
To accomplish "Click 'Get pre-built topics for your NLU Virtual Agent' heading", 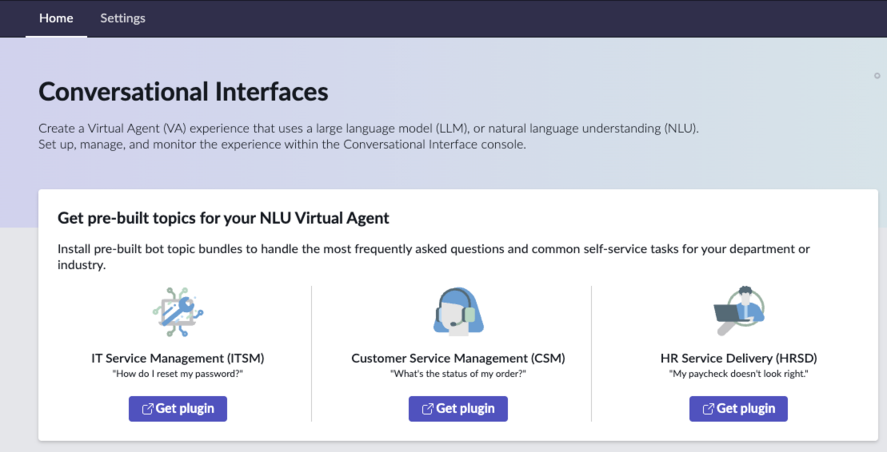I will point(223,218).
